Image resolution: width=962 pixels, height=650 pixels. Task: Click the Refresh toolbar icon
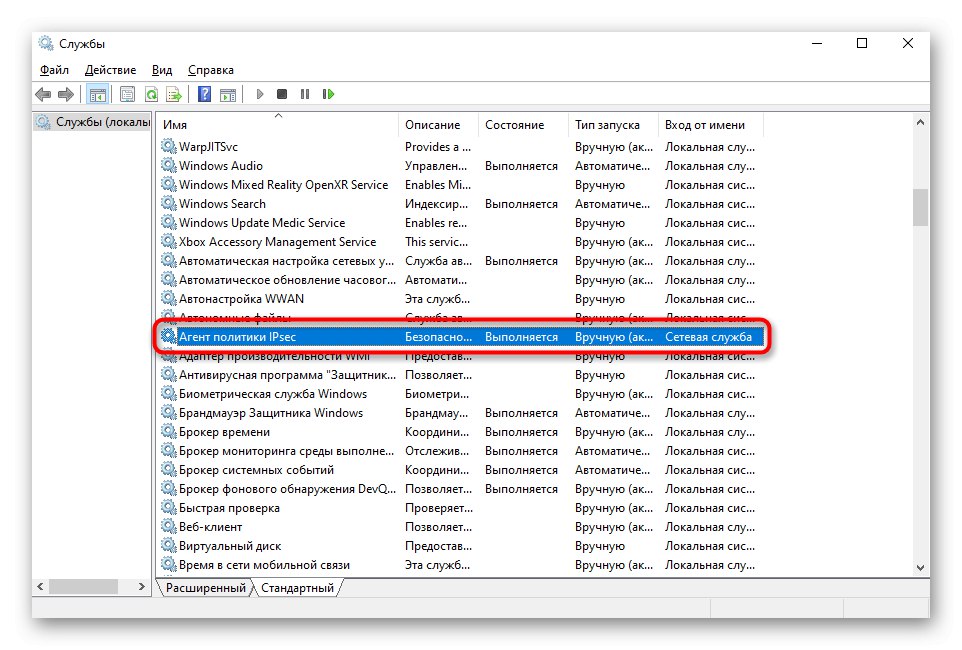(x=151, y=94)
